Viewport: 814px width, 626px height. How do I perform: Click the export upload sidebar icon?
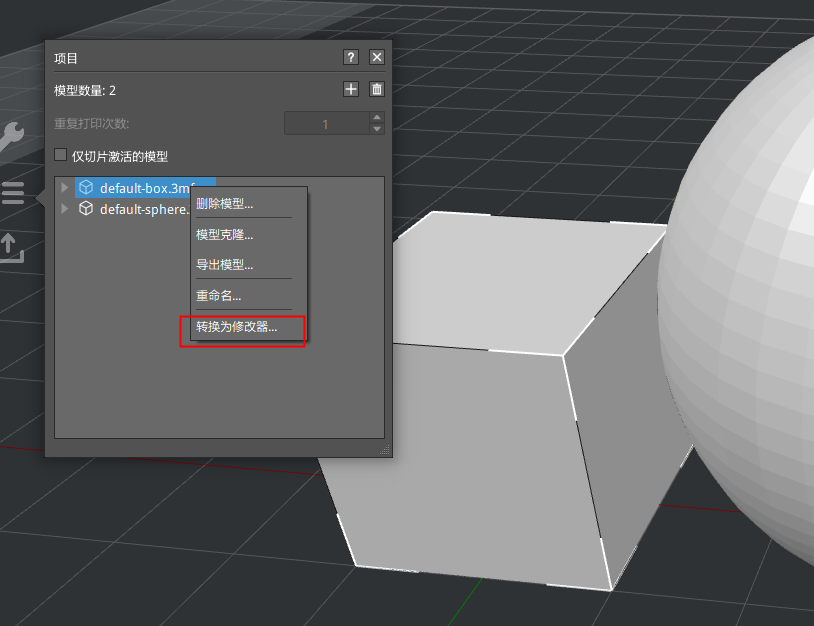coord(11,248)
